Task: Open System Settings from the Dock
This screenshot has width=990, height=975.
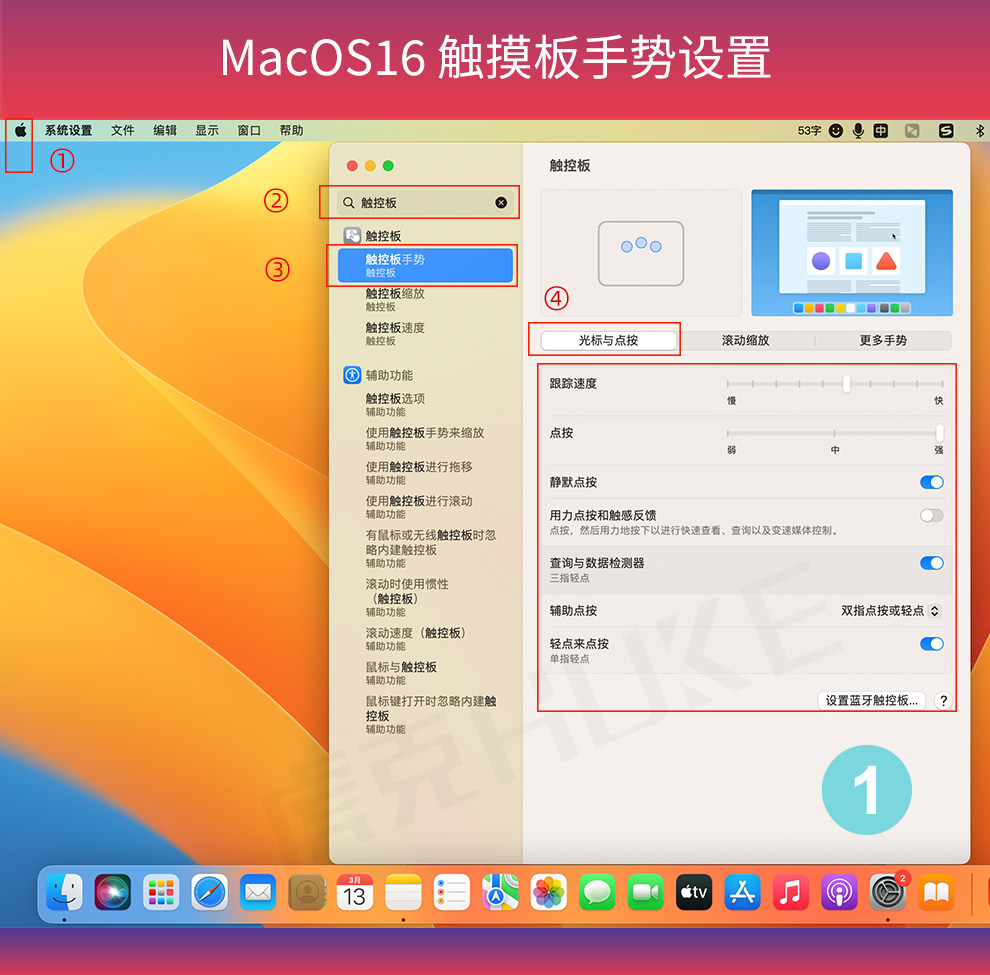Action: tap(888, 892)
